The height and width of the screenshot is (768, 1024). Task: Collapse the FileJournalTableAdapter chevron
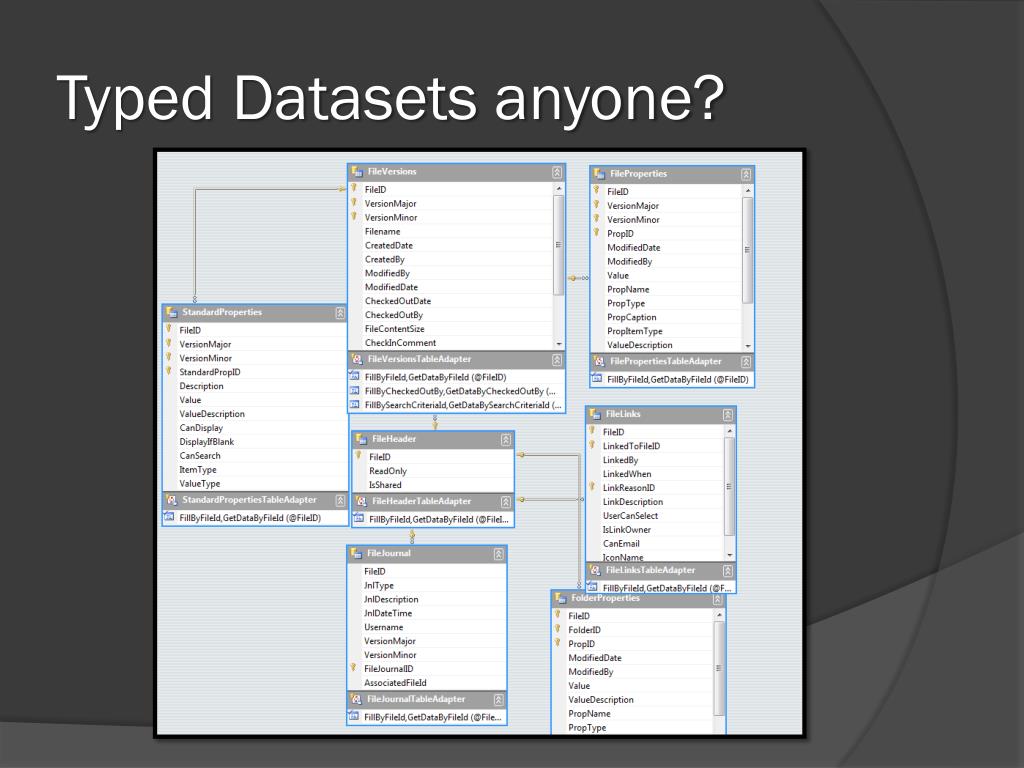(x=498, y=699)
